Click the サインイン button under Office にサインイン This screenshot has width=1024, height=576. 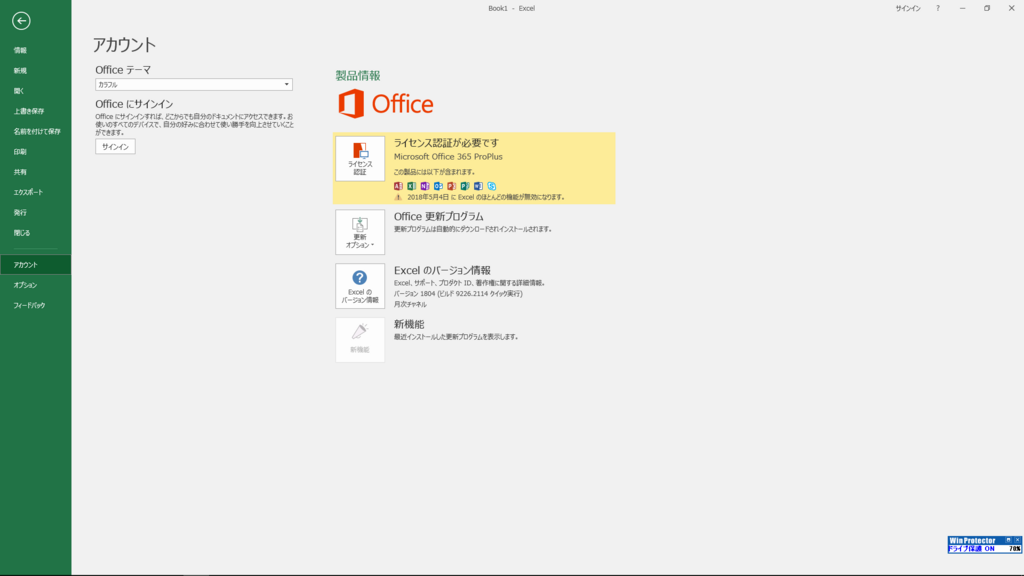tap(116, 146)
